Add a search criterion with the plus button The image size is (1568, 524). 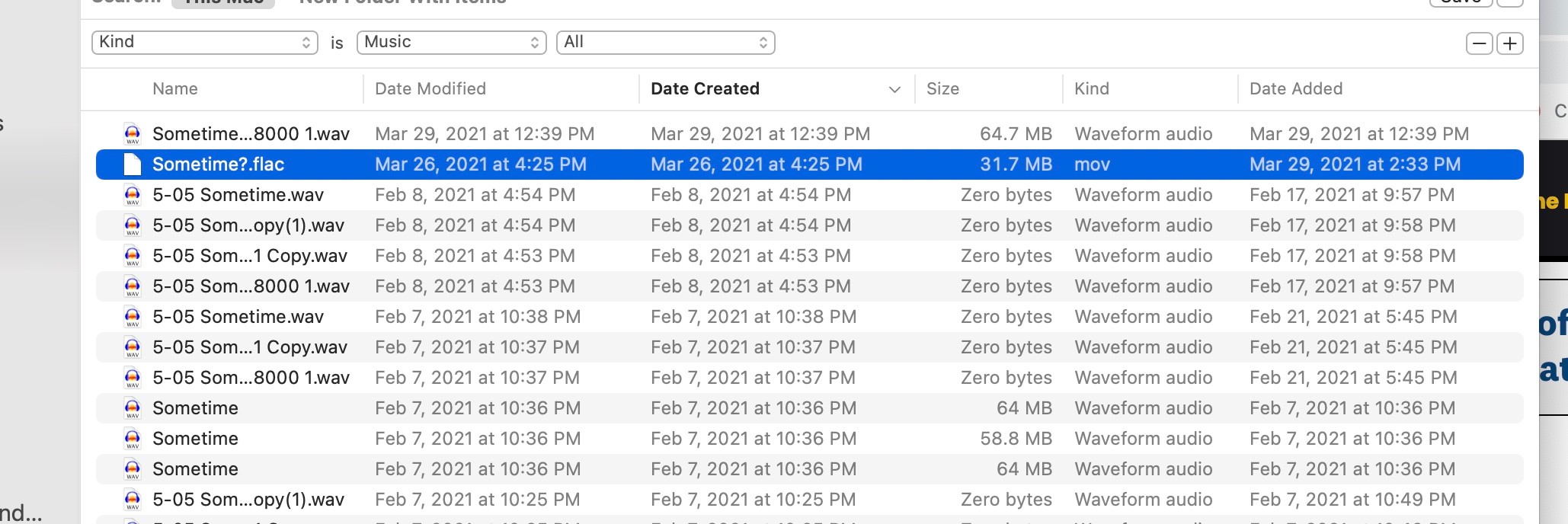pos(1509,43)
